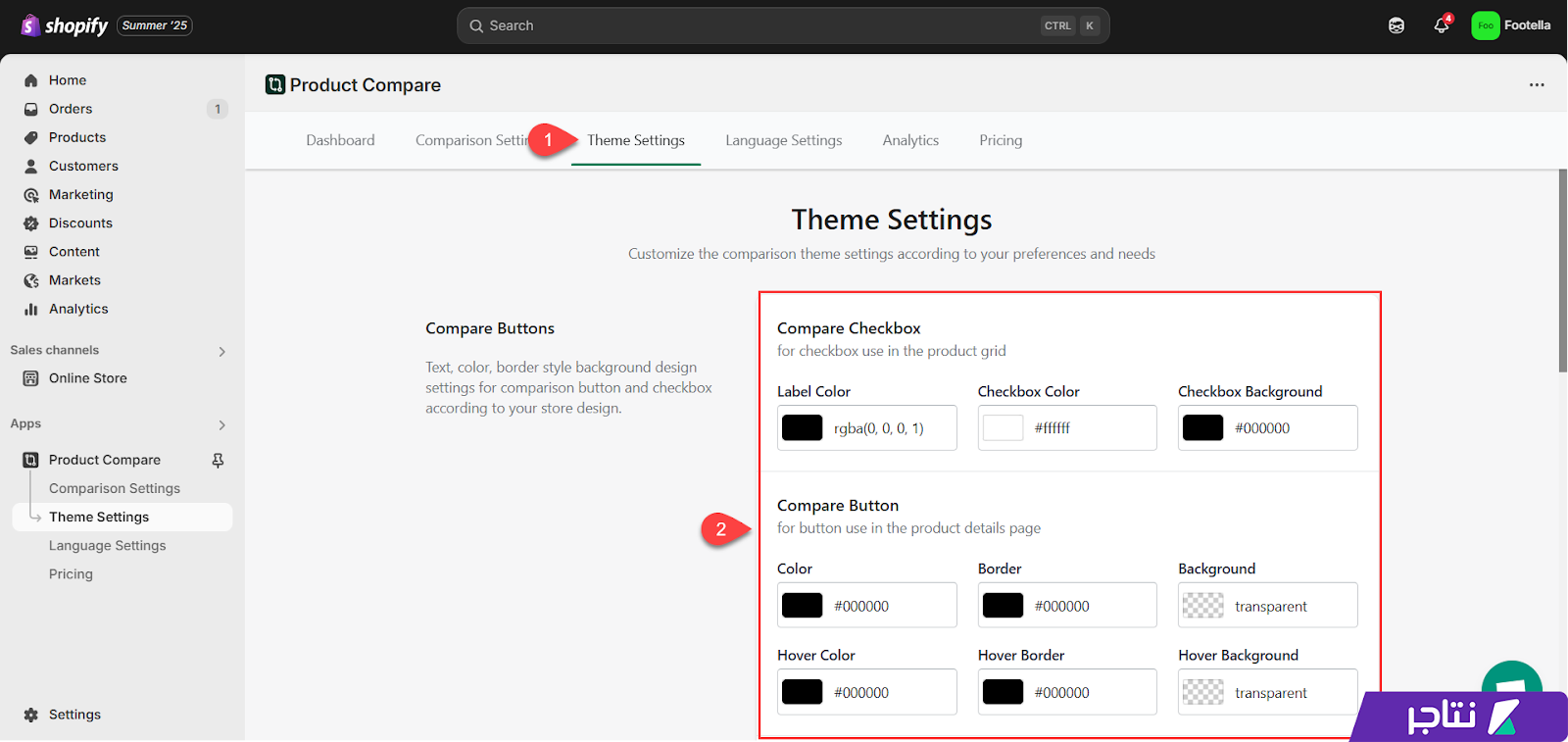Pick the Checkbox Color white swatch

pos(1003,428)
